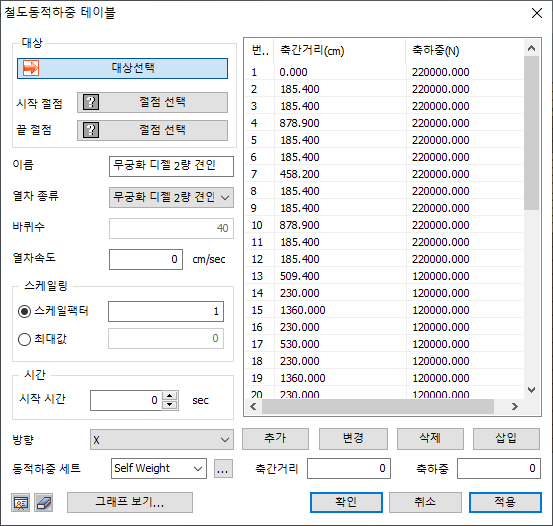Click the 축간거리 input field at bottom
This screenshot has height=526, width=553.
tap(349, 468)
